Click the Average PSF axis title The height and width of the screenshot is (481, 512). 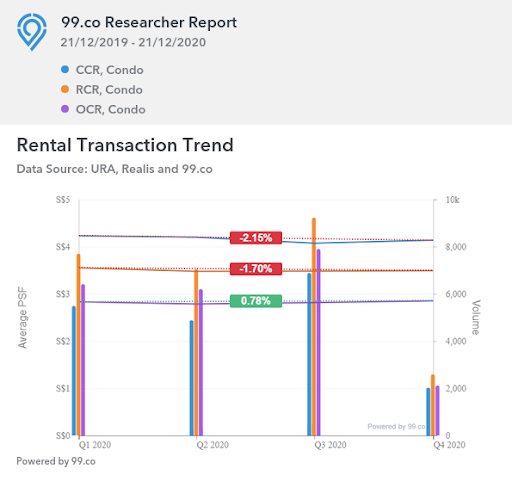(x=22, y=318)
